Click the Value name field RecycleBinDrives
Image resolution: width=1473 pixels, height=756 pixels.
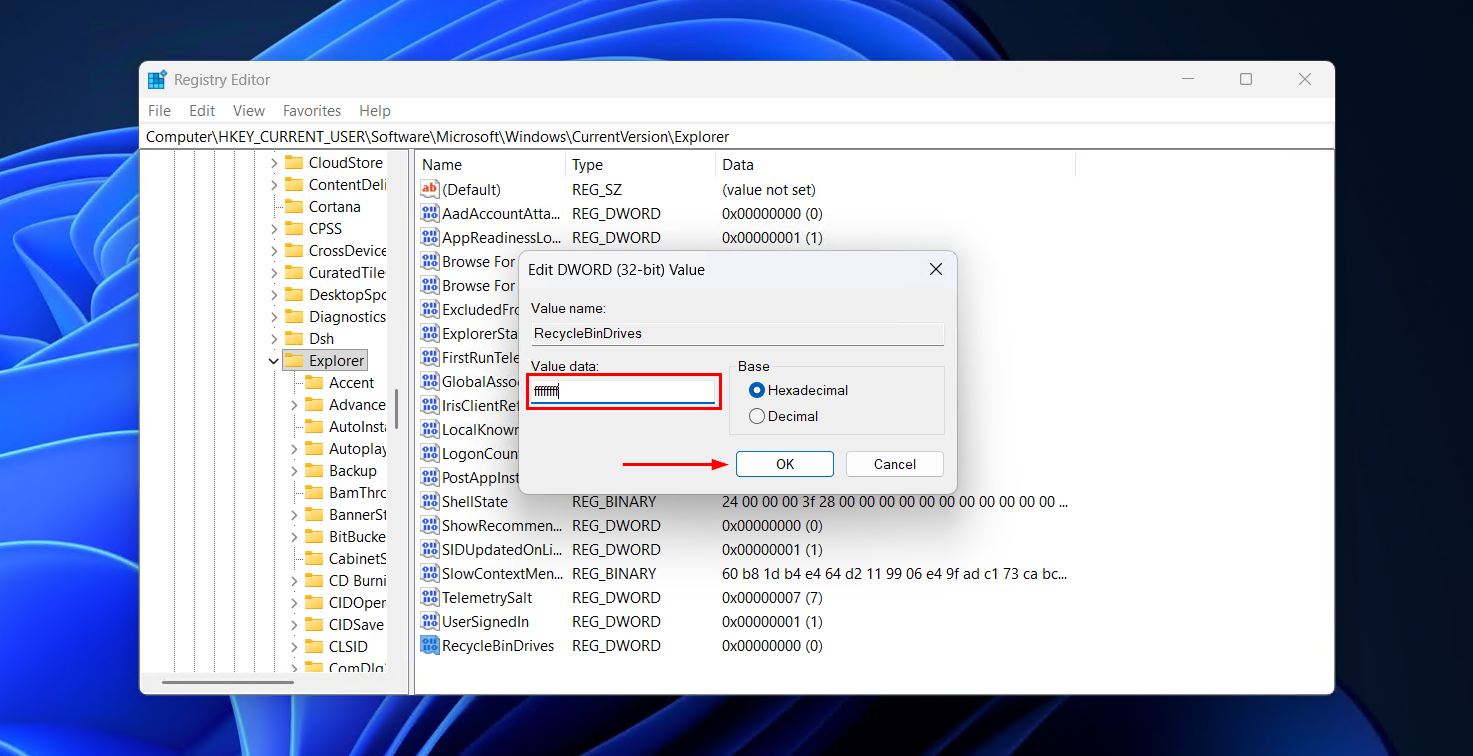[737, 333]
